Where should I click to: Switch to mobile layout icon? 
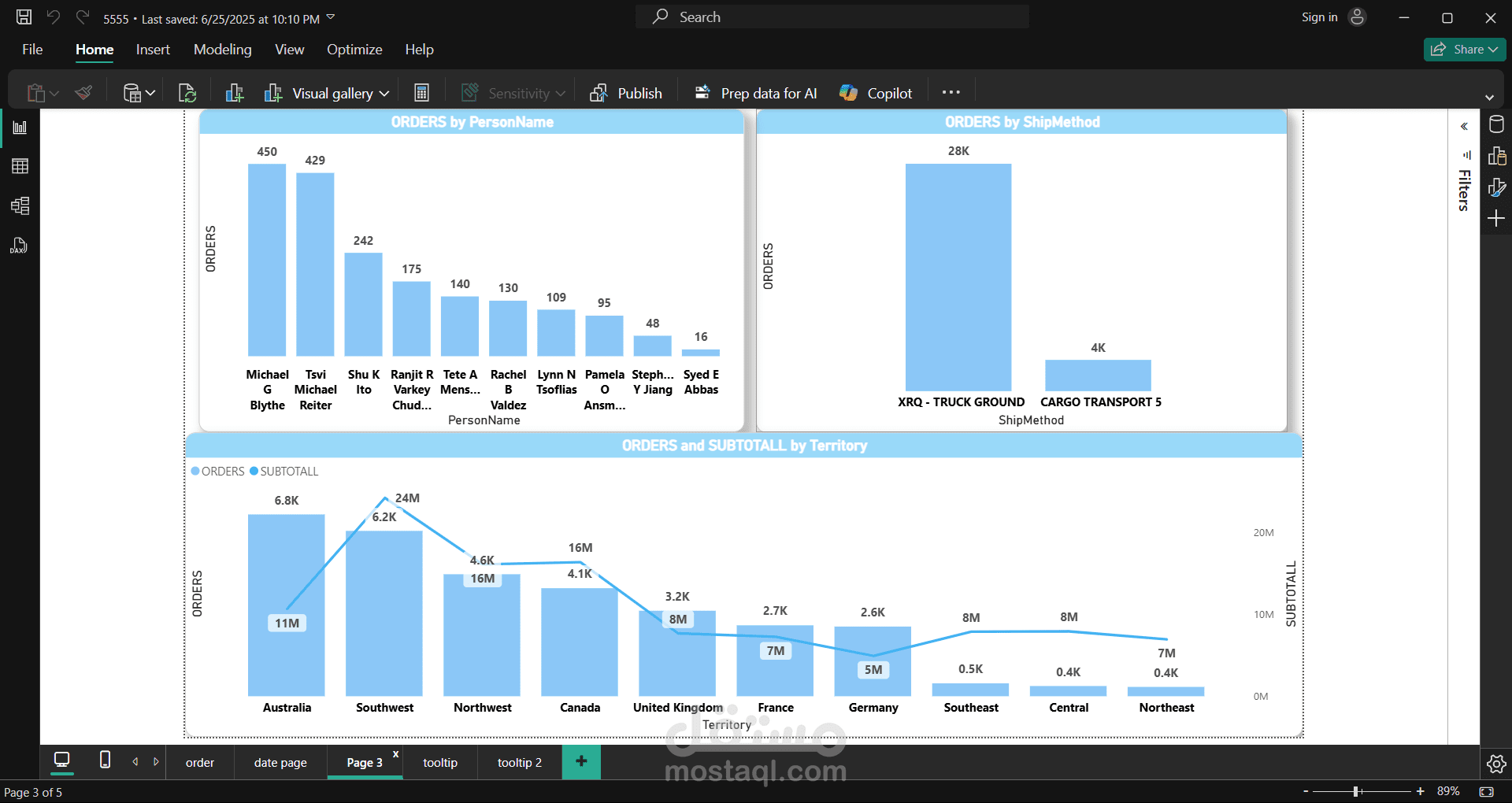pyautogui.click(x=105, y=760)
